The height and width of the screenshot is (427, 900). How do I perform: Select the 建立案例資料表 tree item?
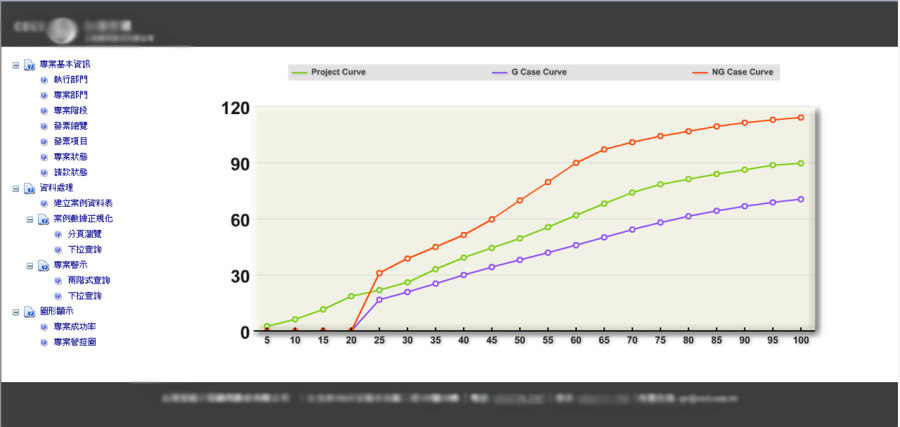point(83,203)
